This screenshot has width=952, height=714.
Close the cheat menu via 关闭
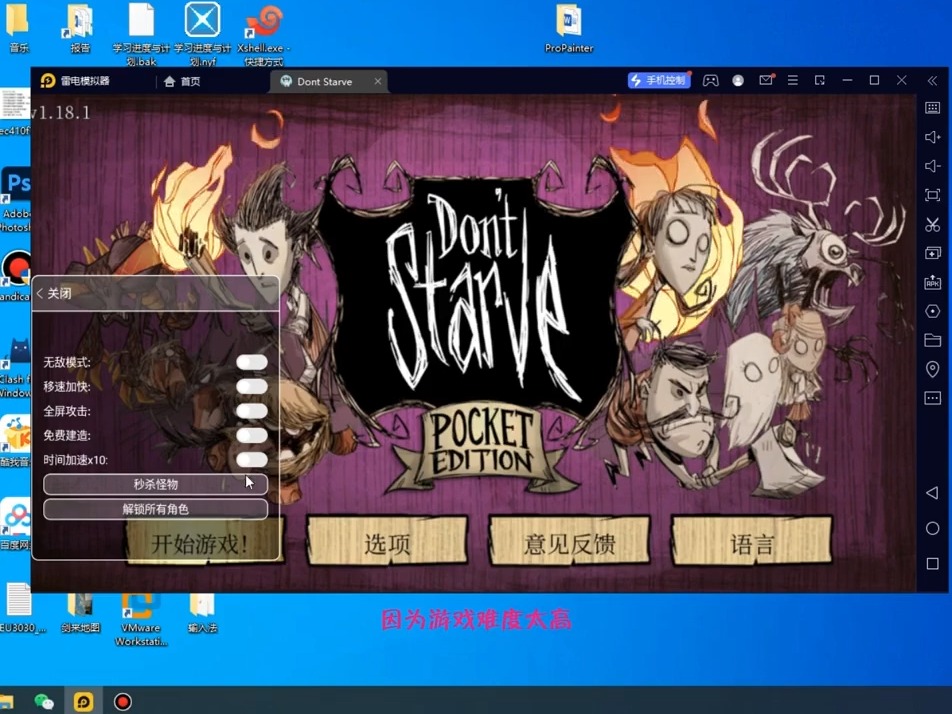[54, 294]
